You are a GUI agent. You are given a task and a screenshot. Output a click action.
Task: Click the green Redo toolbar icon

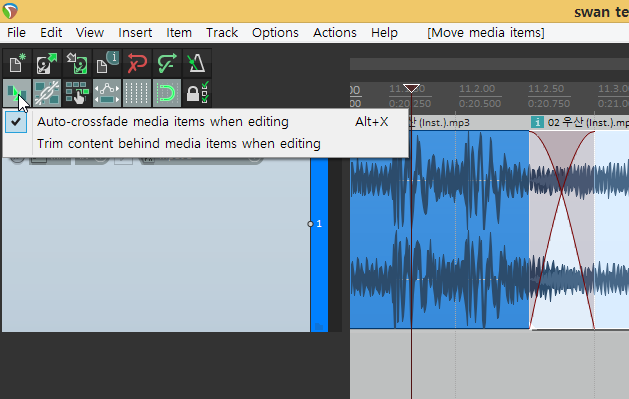coord(167,63)
